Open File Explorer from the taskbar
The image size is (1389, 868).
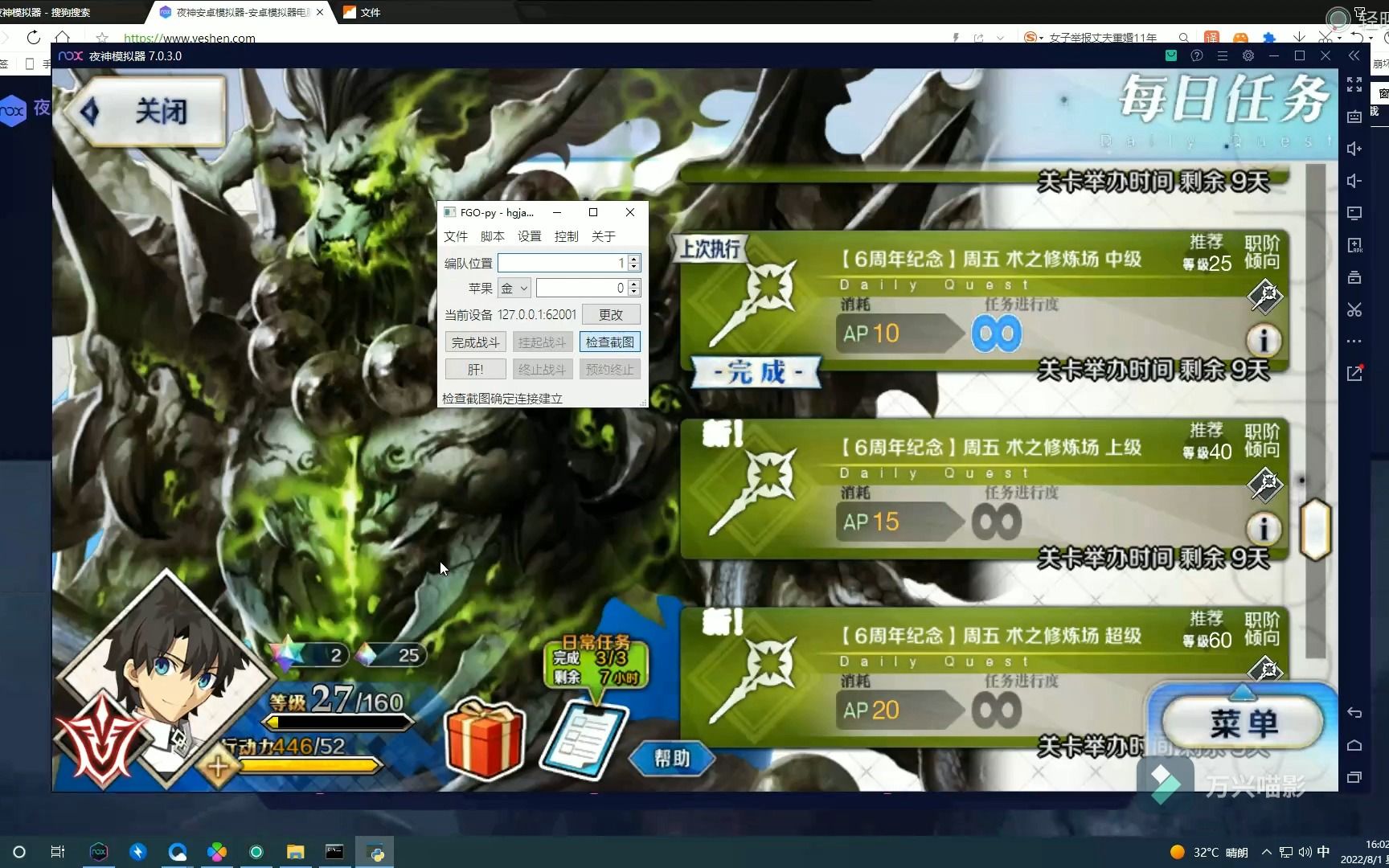pyautogui.click(x=295, y=852)
